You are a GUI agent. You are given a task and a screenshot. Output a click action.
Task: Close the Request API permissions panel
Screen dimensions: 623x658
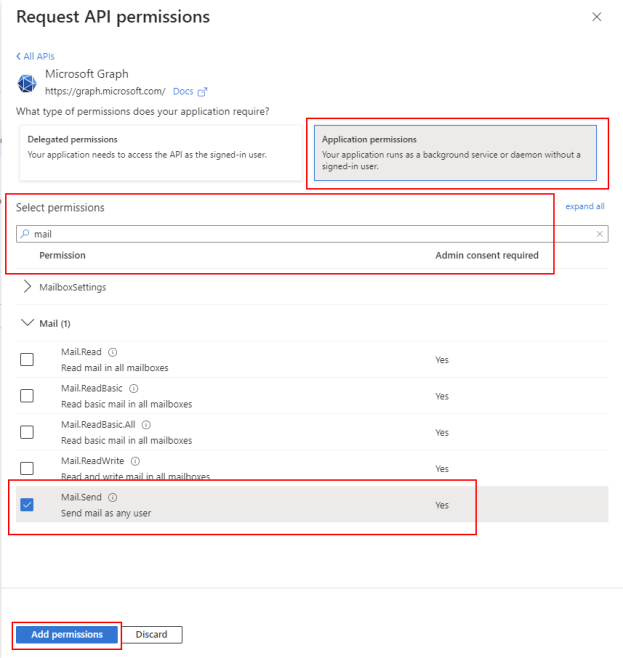[597, 17]
